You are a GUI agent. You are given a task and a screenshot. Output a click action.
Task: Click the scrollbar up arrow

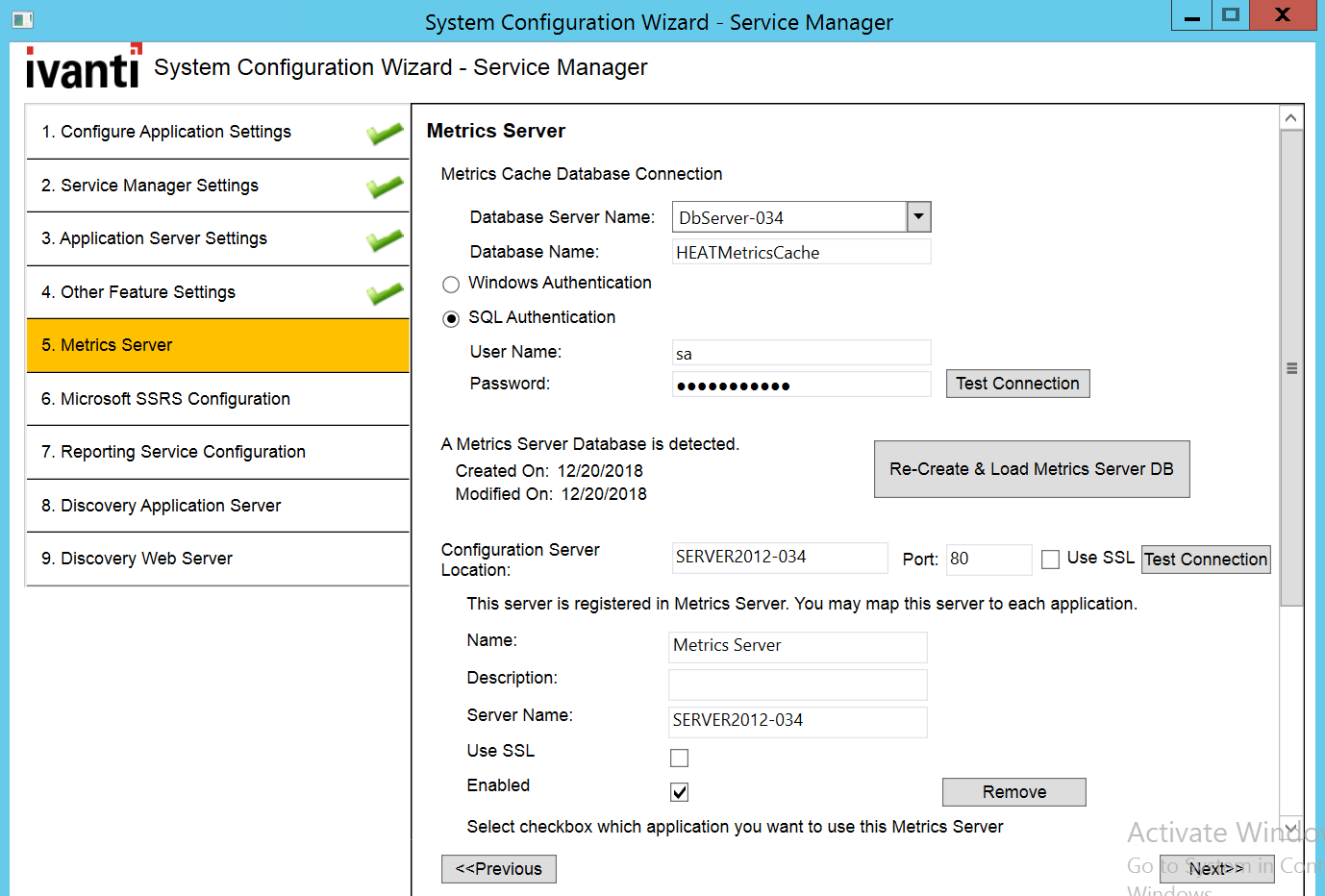(1290, 115)
